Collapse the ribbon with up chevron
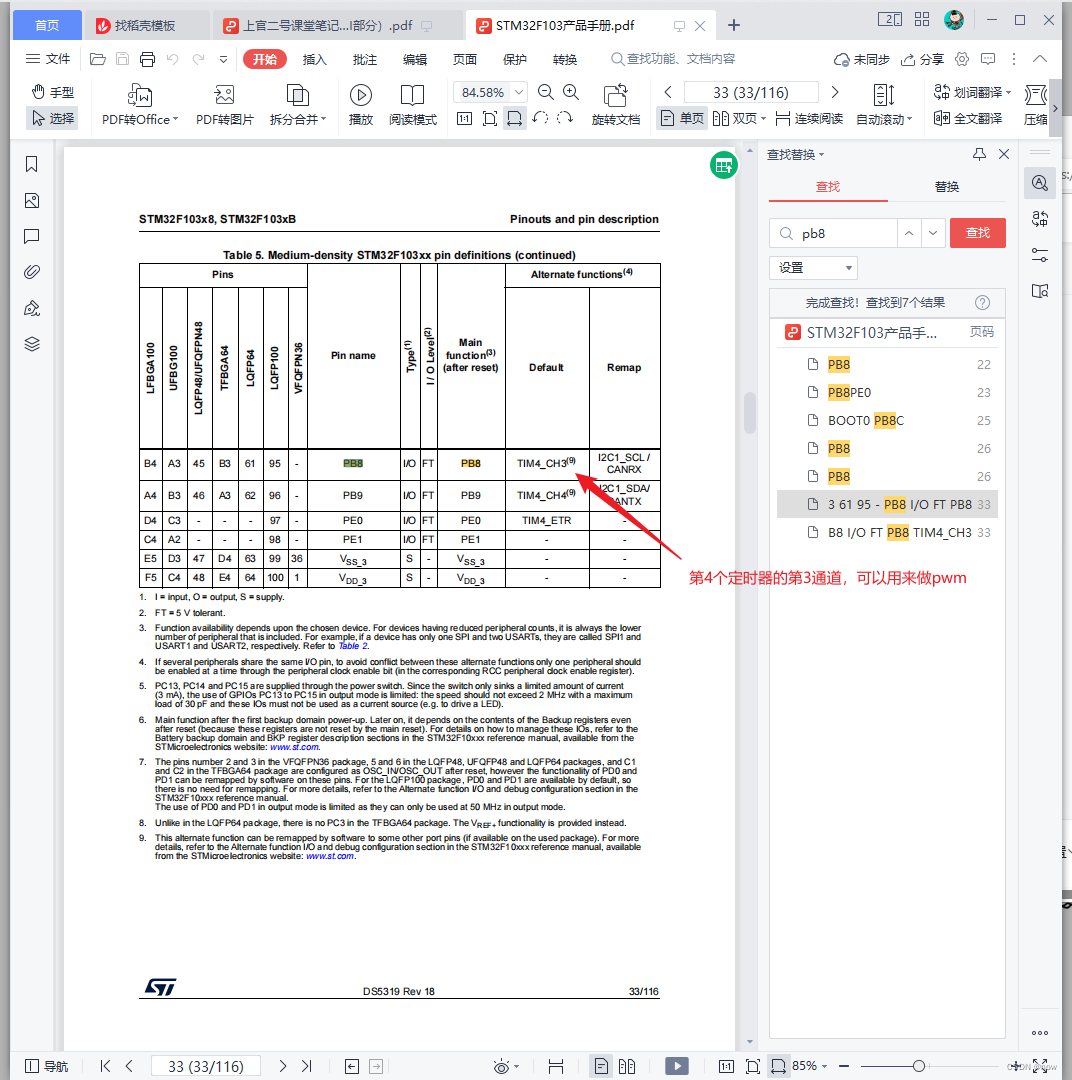The height and width of the screenshot is (1080, 1072). tap(1040, 59)
